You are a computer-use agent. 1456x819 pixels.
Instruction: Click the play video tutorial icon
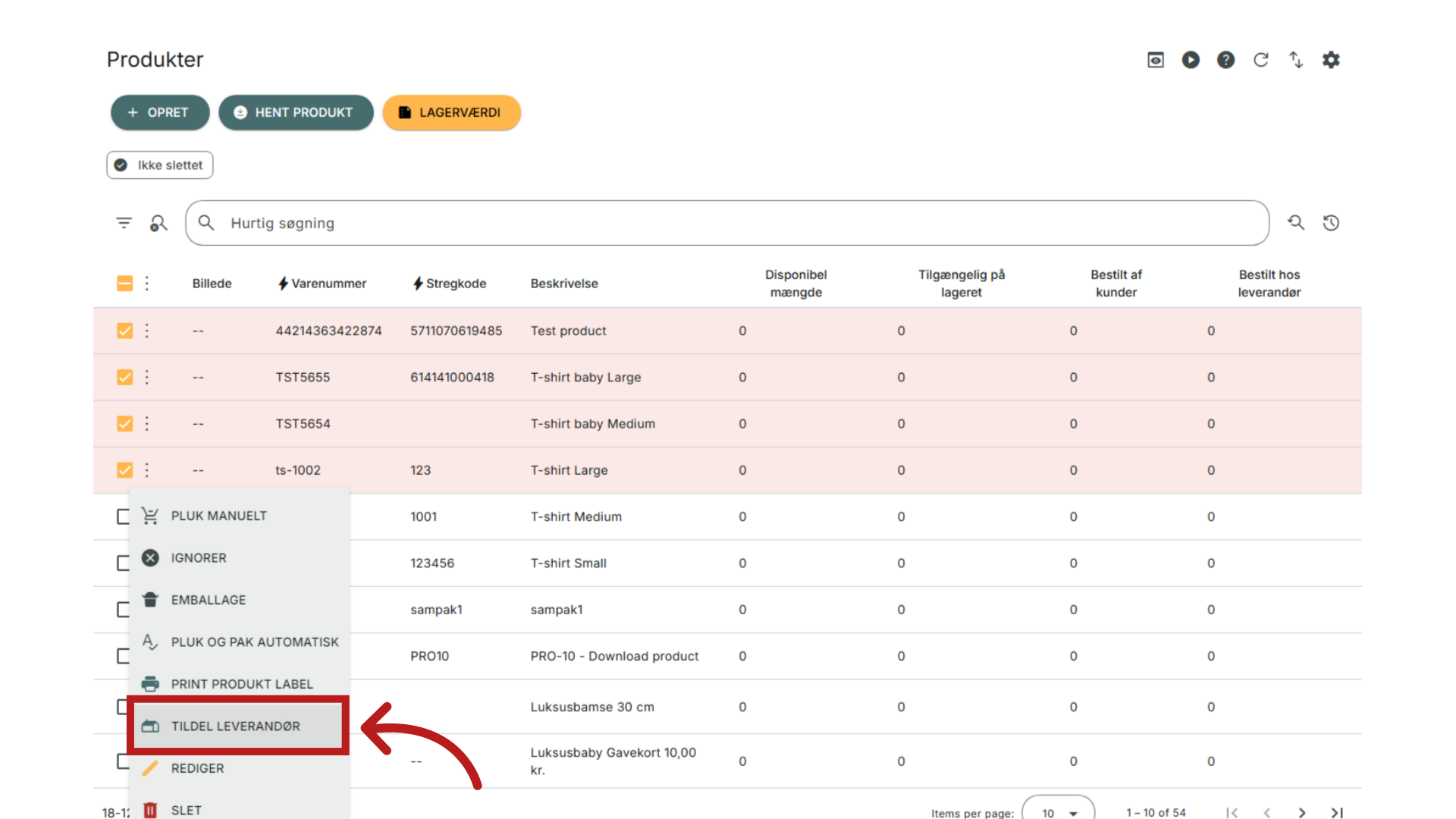point(1191,60)
